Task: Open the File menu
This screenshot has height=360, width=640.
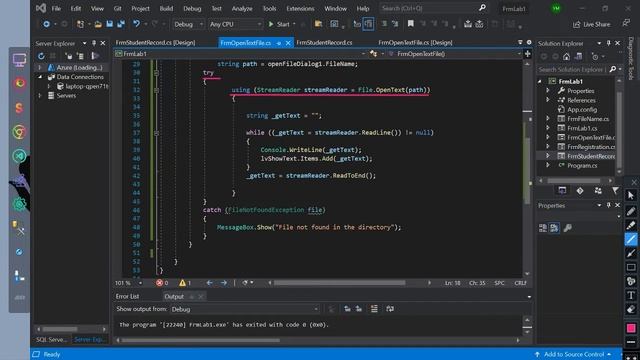Action: (x=56, y=8)
